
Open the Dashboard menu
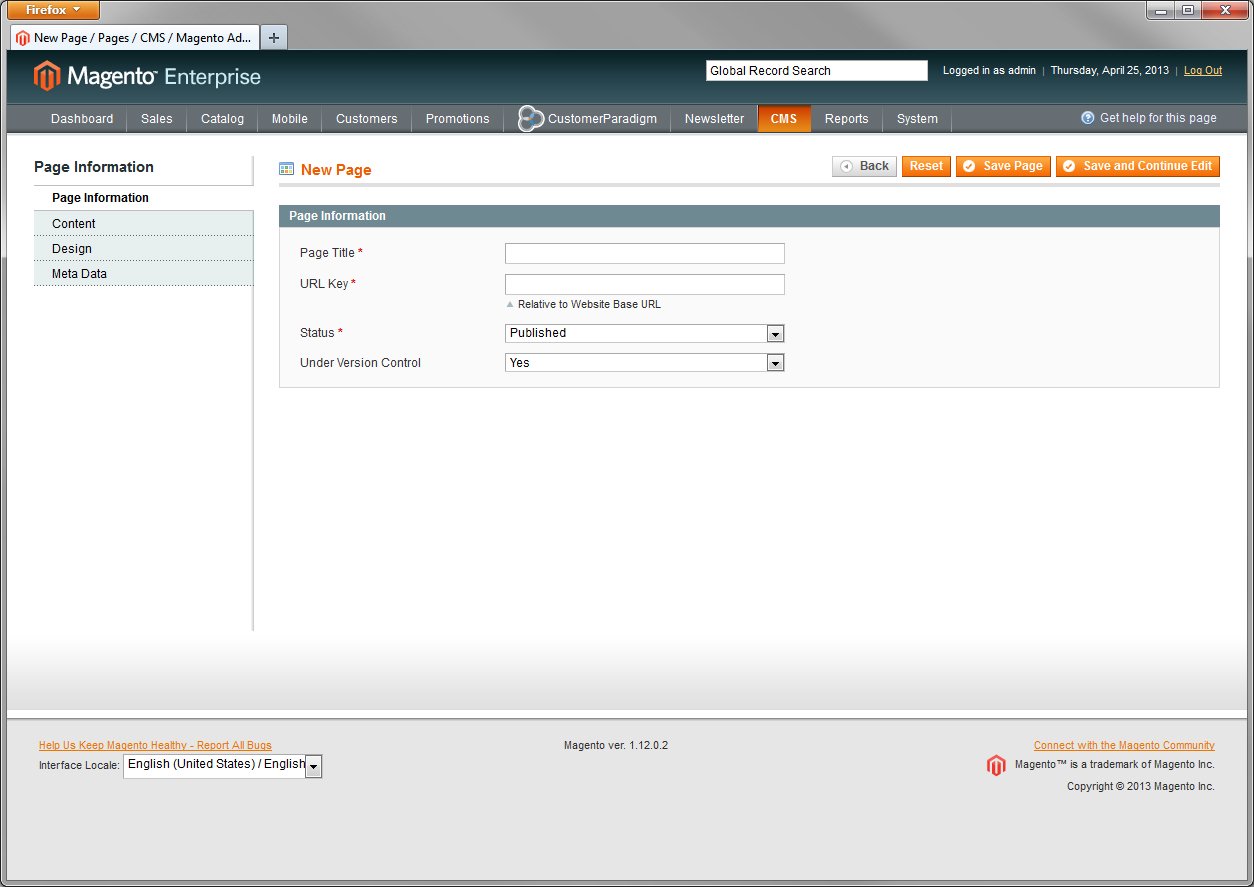[82, 119]
